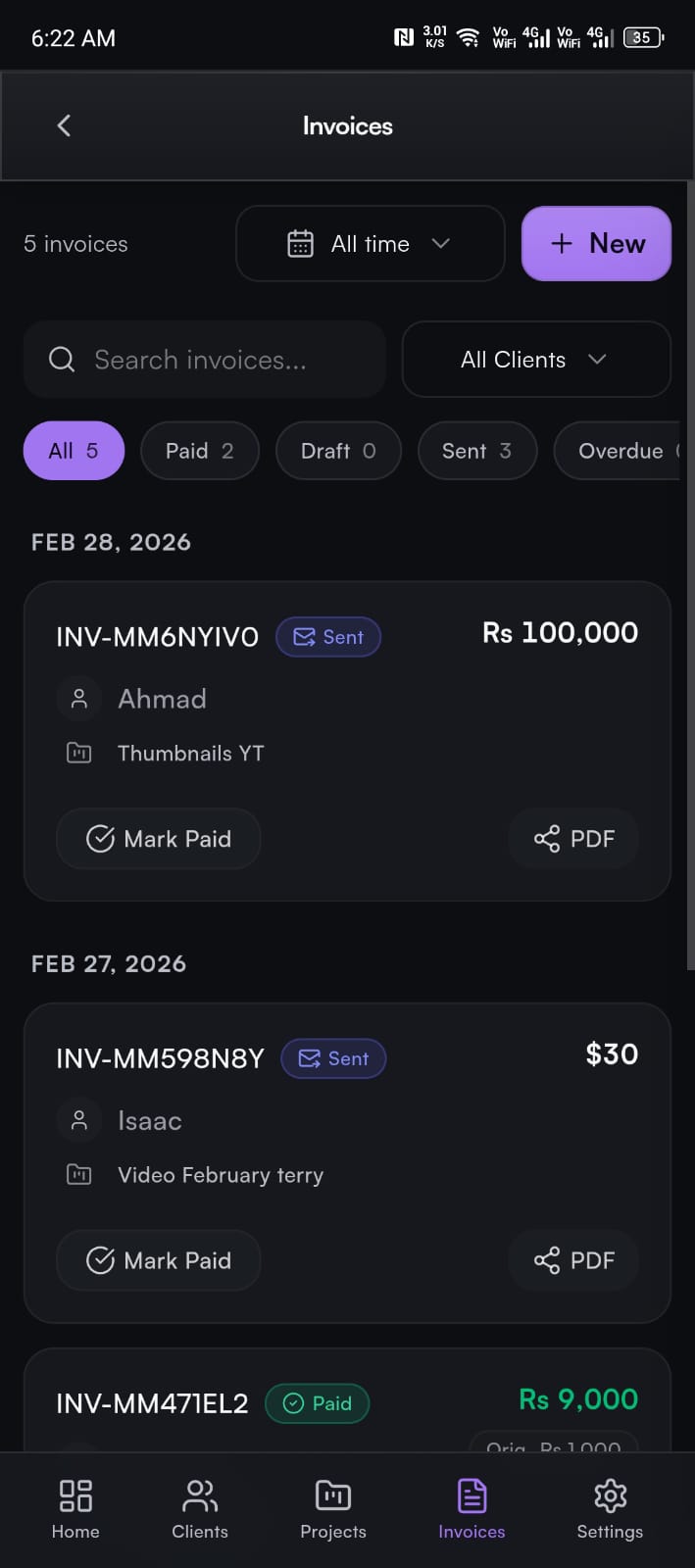Toggle the Sent status badge on INV-MM6NYIVO
This screenshot has height=1568, width=695.
coord(328,637)
